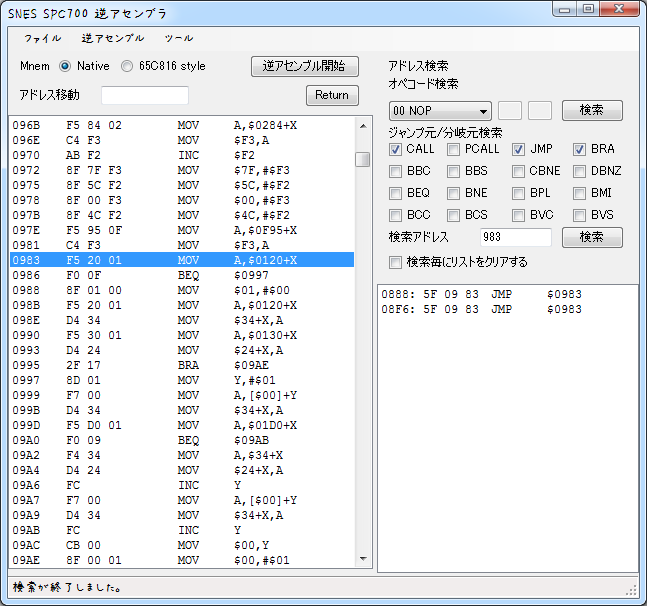Enable the BEQ checkbox
This screenshot has height=606, width=647.
(395, 193)
